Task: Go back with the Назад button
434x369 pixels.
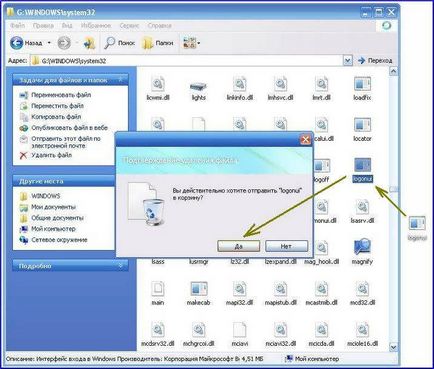Action: (x=26, y=43)
